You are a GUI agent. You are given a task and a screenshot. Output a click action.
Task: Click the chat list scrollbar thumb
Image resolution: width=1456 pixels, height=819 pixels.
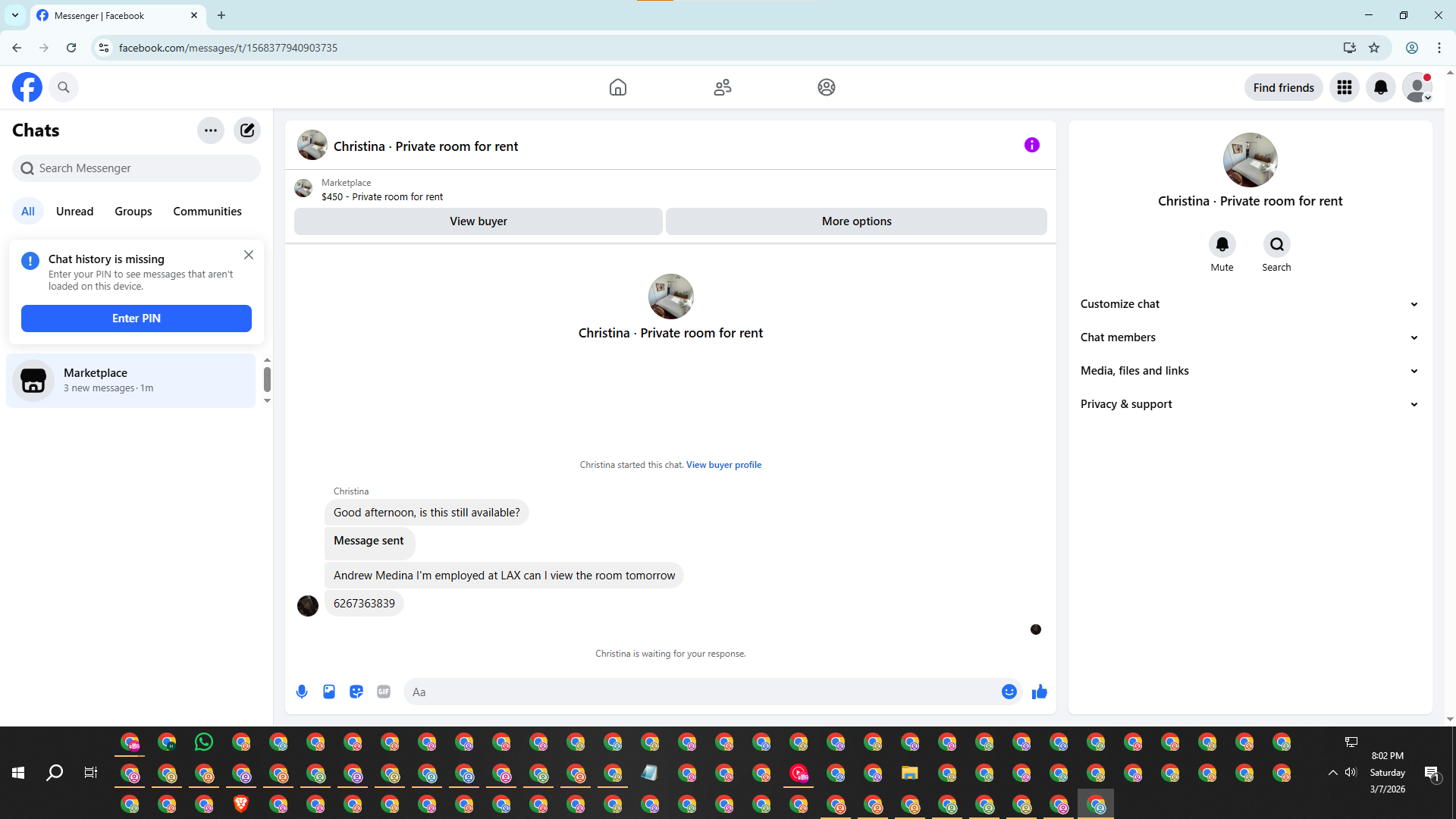tap(267, 379)
